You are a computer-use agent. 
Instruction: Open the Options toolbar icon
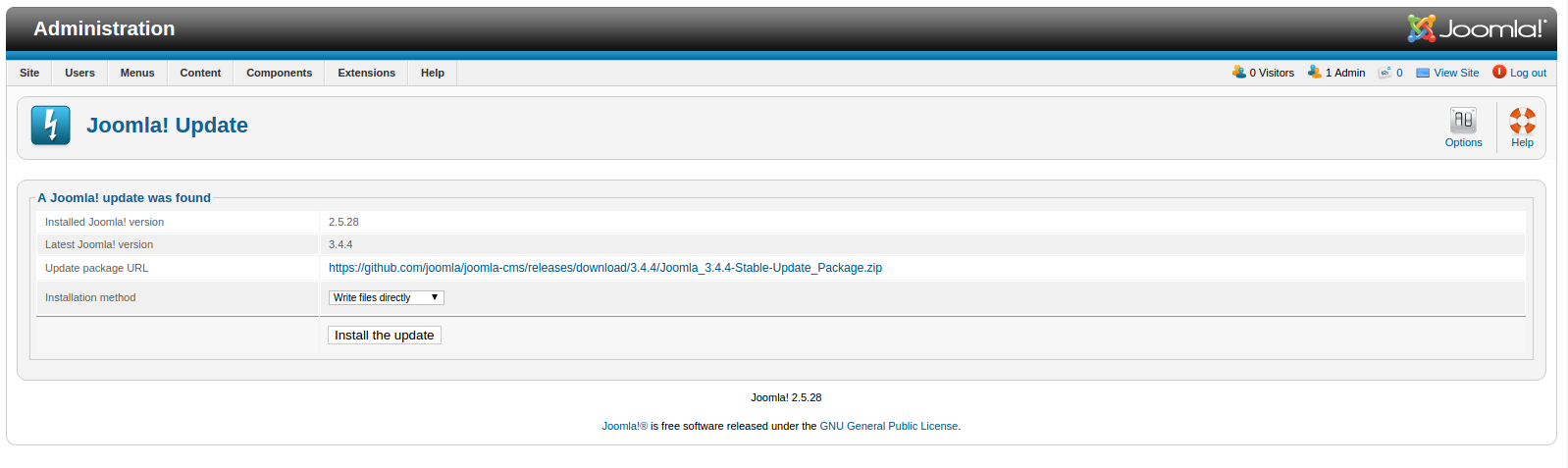pyautogui.click(x=1463, y=121)
